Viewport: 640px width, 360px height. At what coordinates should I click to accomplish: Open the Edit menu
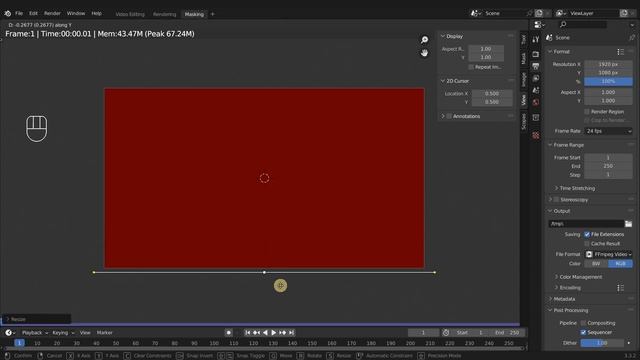[x=33, y=13]
